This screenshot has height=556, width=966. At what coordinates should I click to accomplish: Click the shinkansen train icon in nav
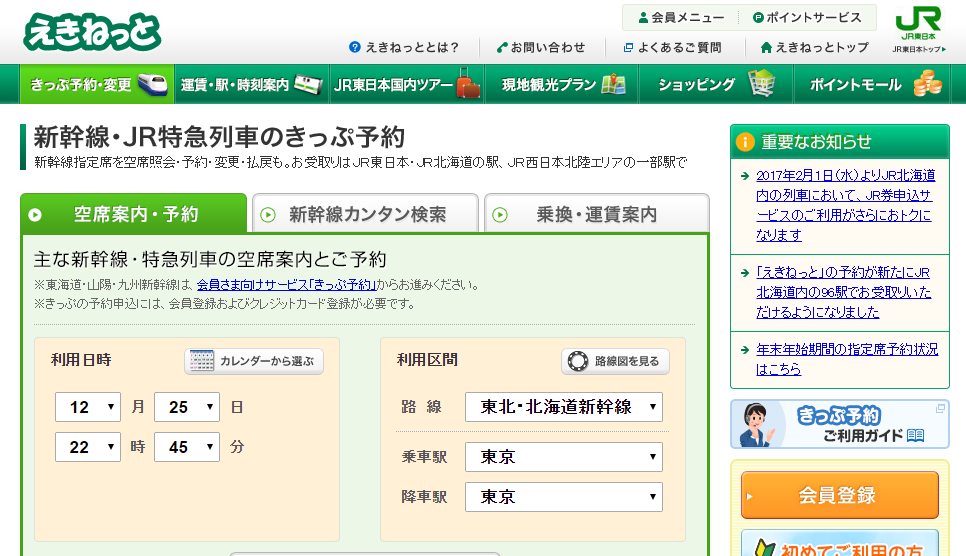coord(152,84)
